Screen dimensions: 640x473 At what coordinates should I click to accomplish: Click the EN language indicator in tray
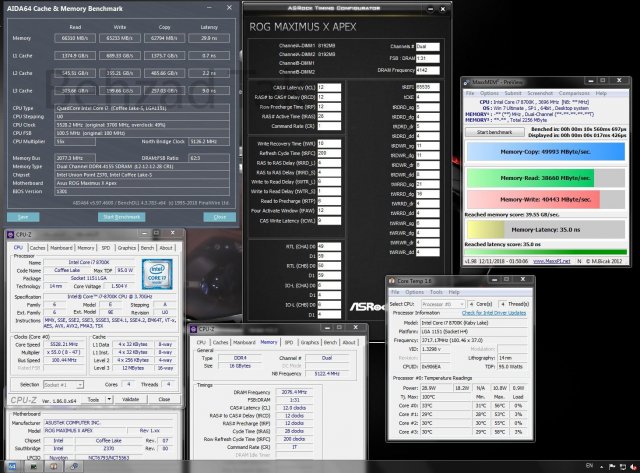tap(589, 466)
